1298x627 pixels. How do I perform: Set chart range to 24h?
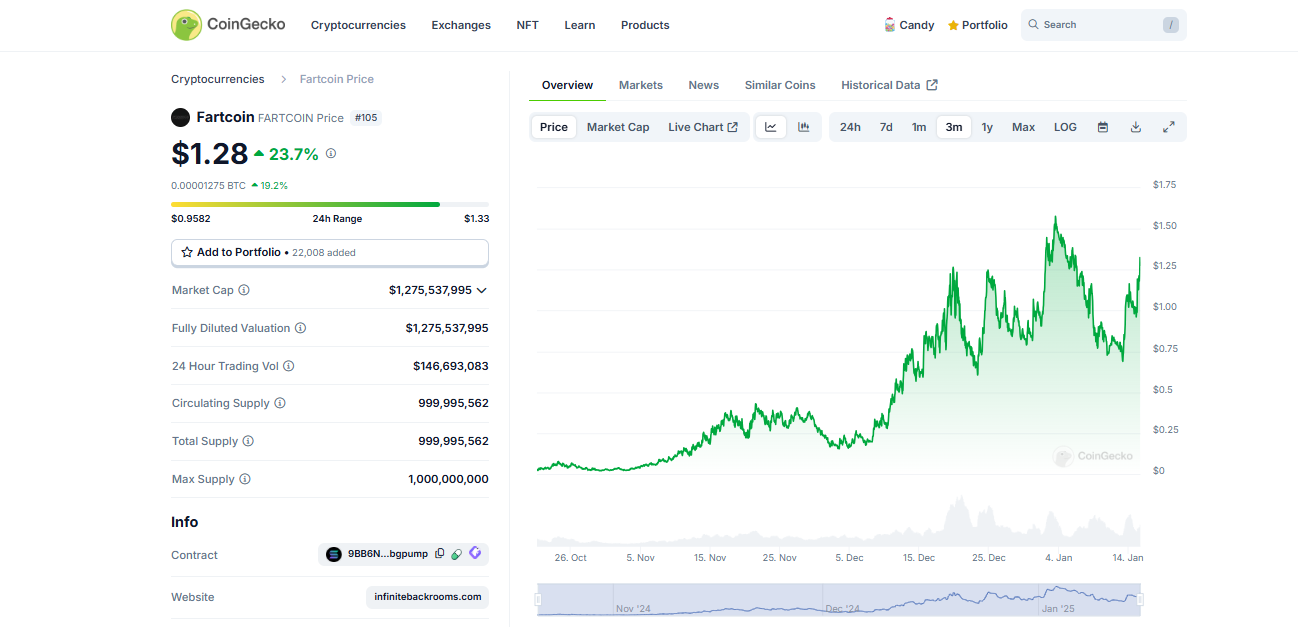pyautogui.click(x=850, y=127)
